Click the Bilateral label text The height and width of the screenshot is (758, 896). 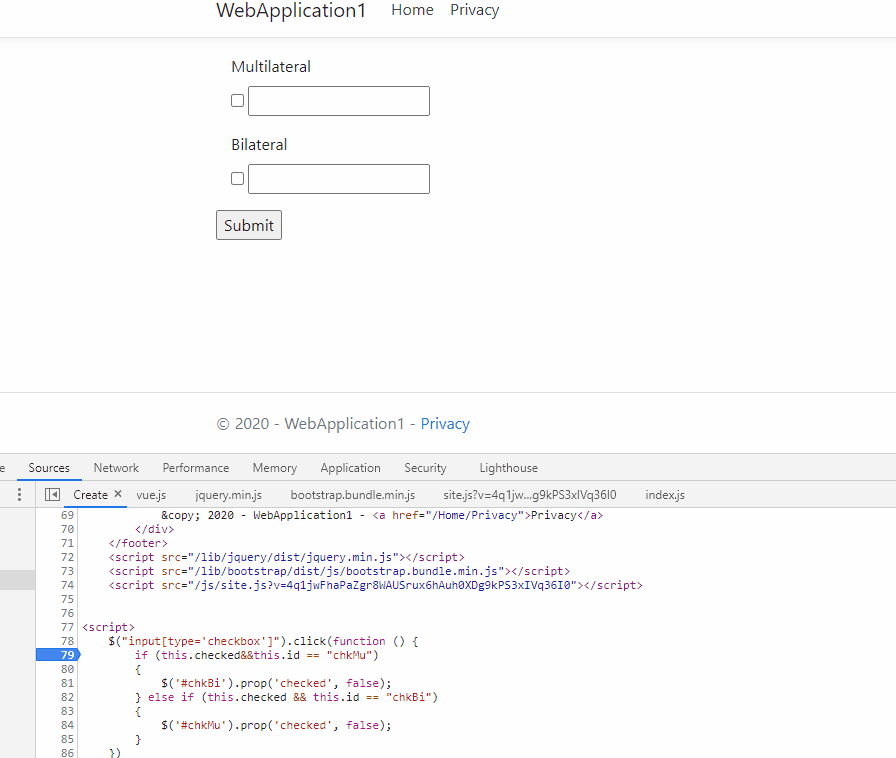pyautogui.click(x=259, y=145)
